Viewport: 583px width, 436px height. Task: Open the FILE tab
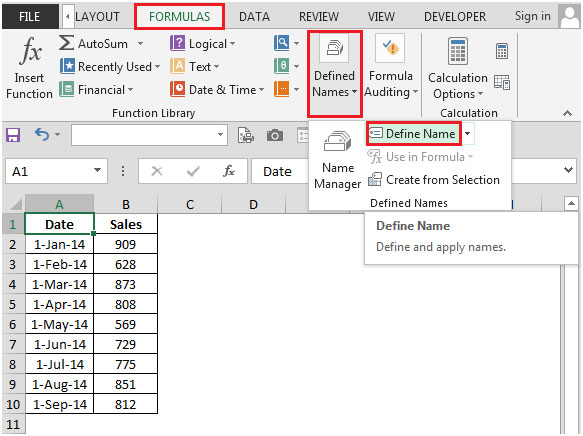(30, 17)
